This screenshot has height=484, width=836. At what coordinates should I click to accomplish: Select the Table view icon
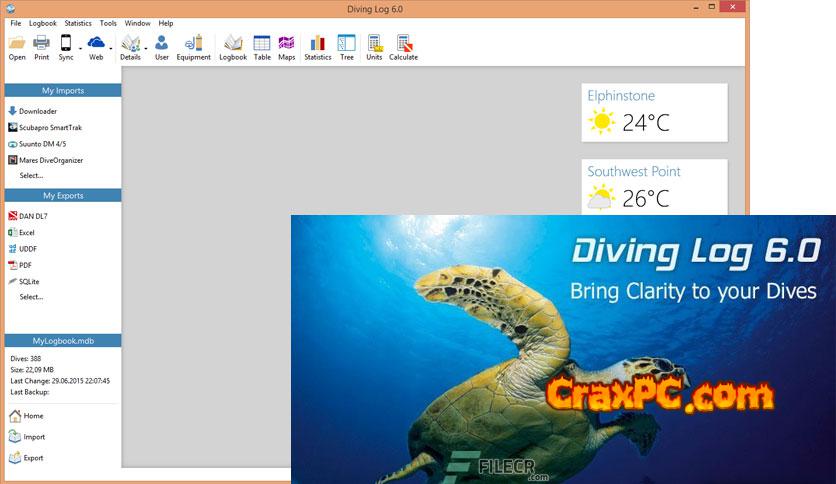coord(262,47)
